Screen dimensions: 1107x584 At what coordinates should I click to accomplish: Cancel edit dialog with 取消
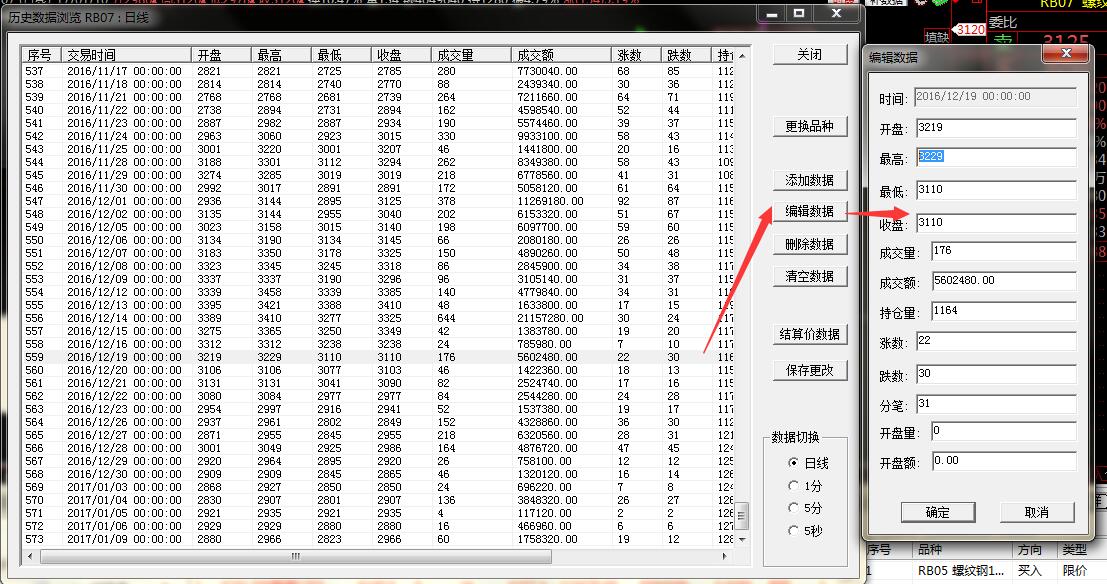click(x=1037, y=512)
